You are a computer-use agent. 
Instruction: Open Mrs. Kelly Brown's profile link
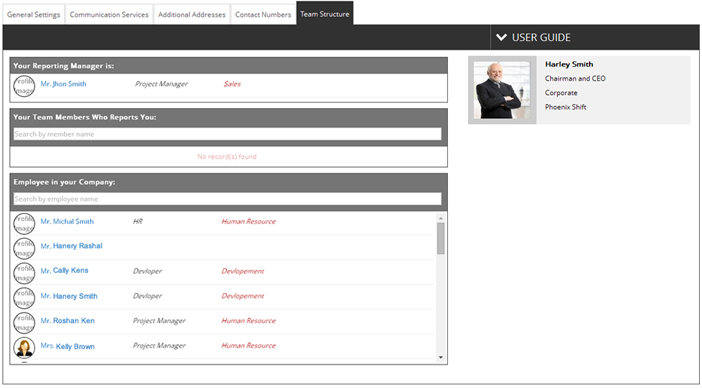(68, 346)
